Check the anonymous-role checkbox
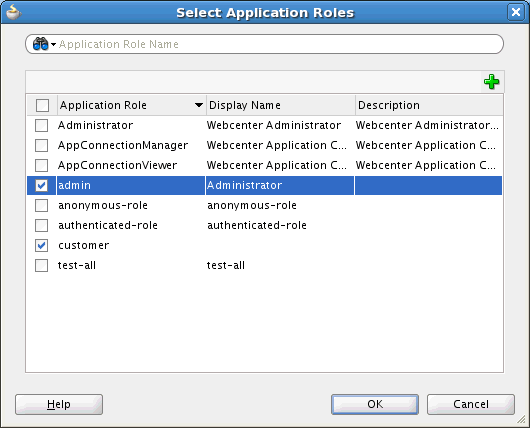 42,205
